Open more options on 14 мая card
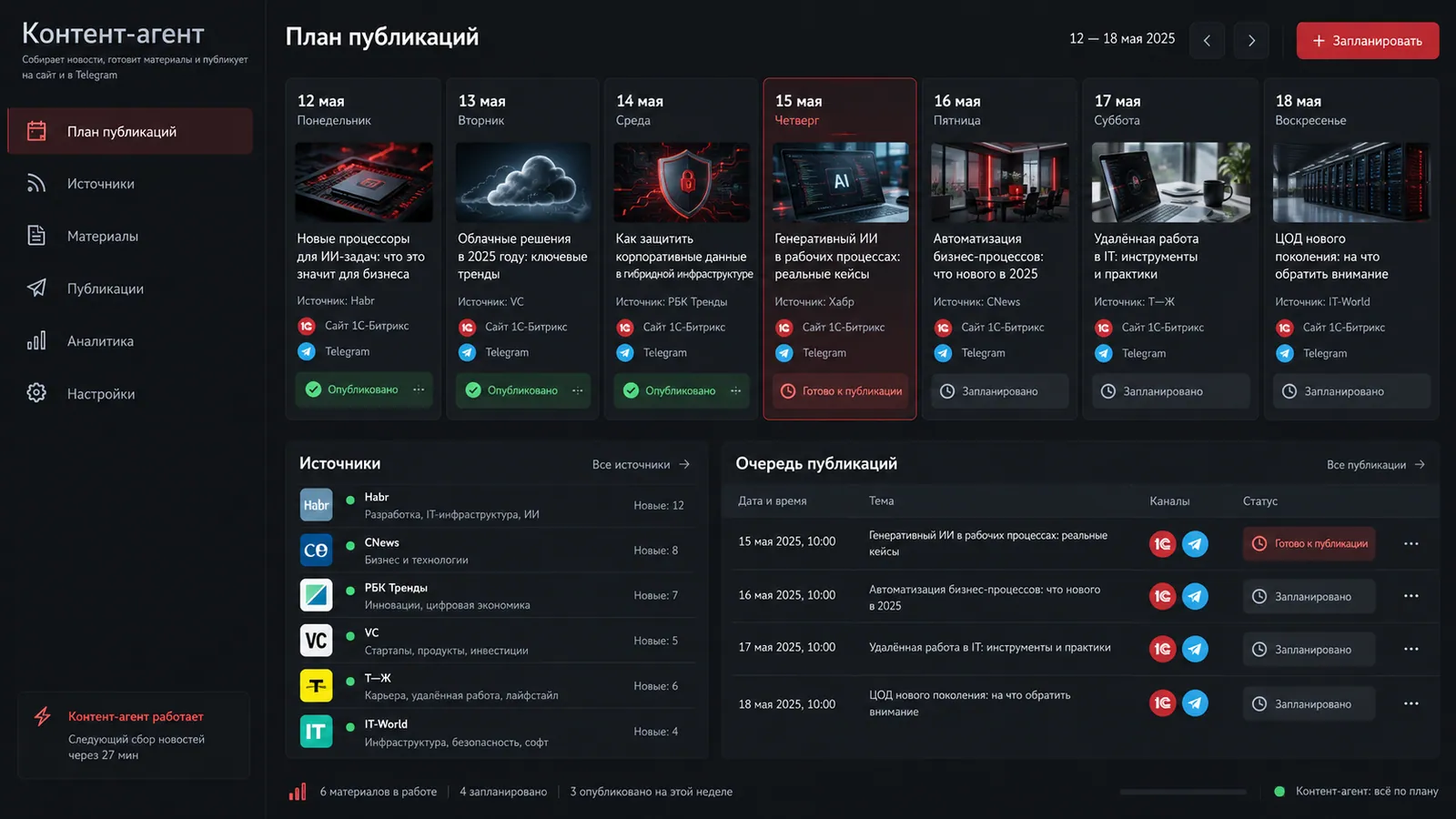This screenshot has height=819, width=1456. point(736,390)
